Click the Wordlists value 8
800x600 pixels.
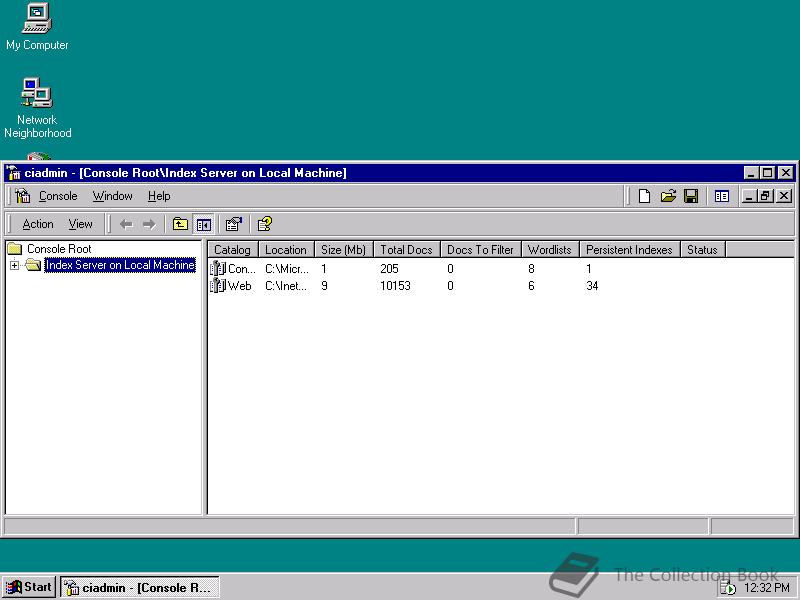click(x=531, y=268)
